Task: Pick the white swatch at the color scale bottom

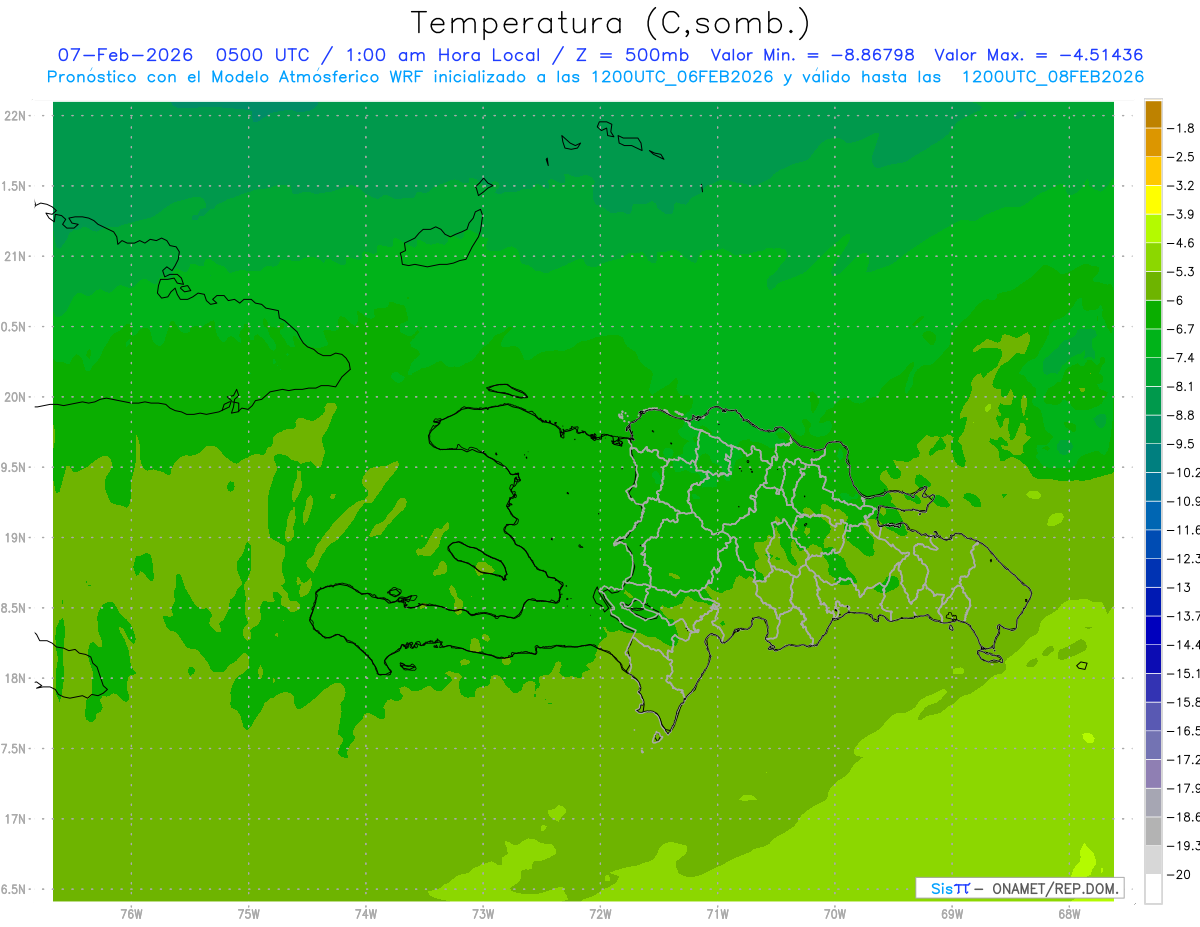Action: pyautogui.click(x=1153, y=889)
